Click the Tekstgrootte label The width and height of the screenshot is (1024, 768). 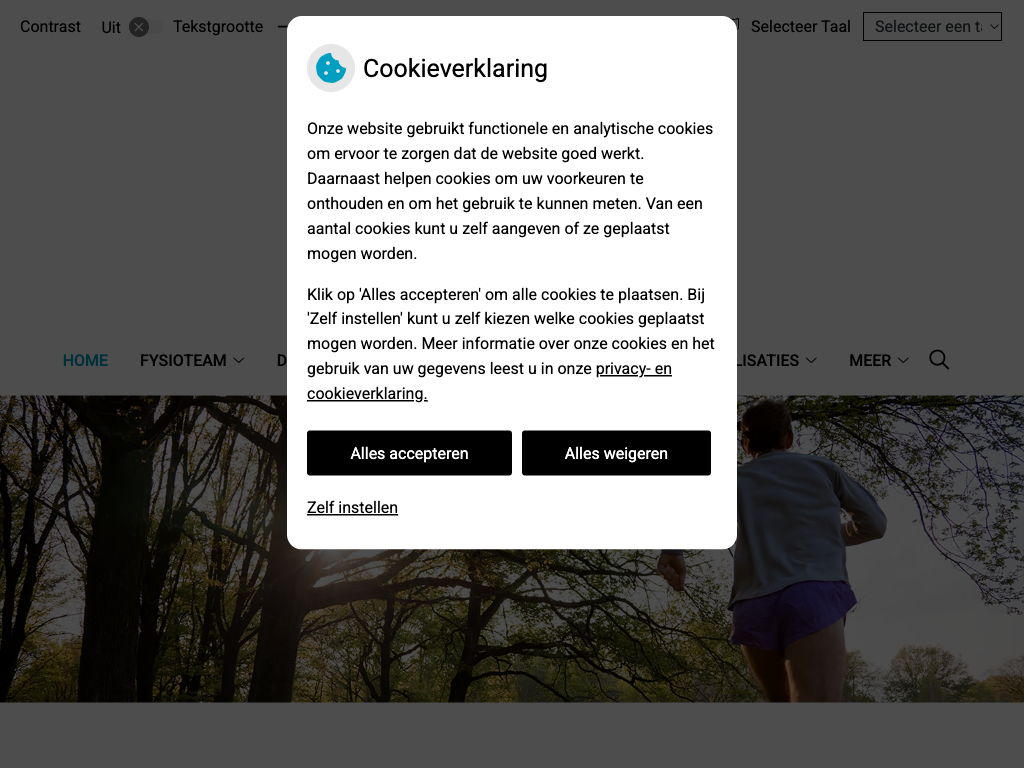218,27
